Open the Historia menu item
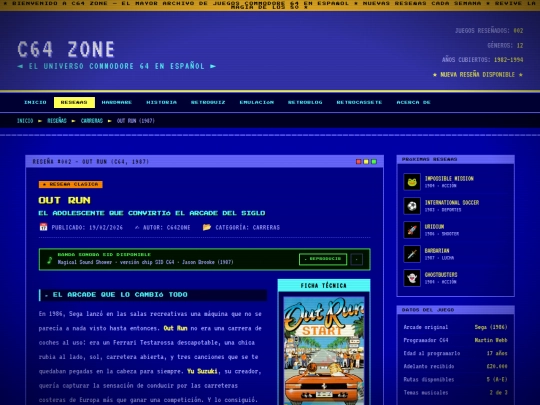Image resolution: width=540 pixels, height=405 pixels. (162, 102)
